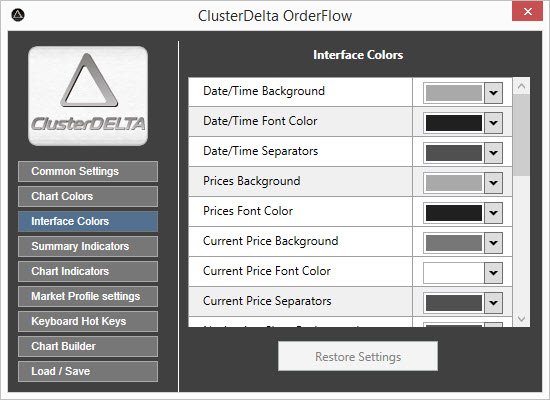Open Market Profile settings section

(88, 296)
